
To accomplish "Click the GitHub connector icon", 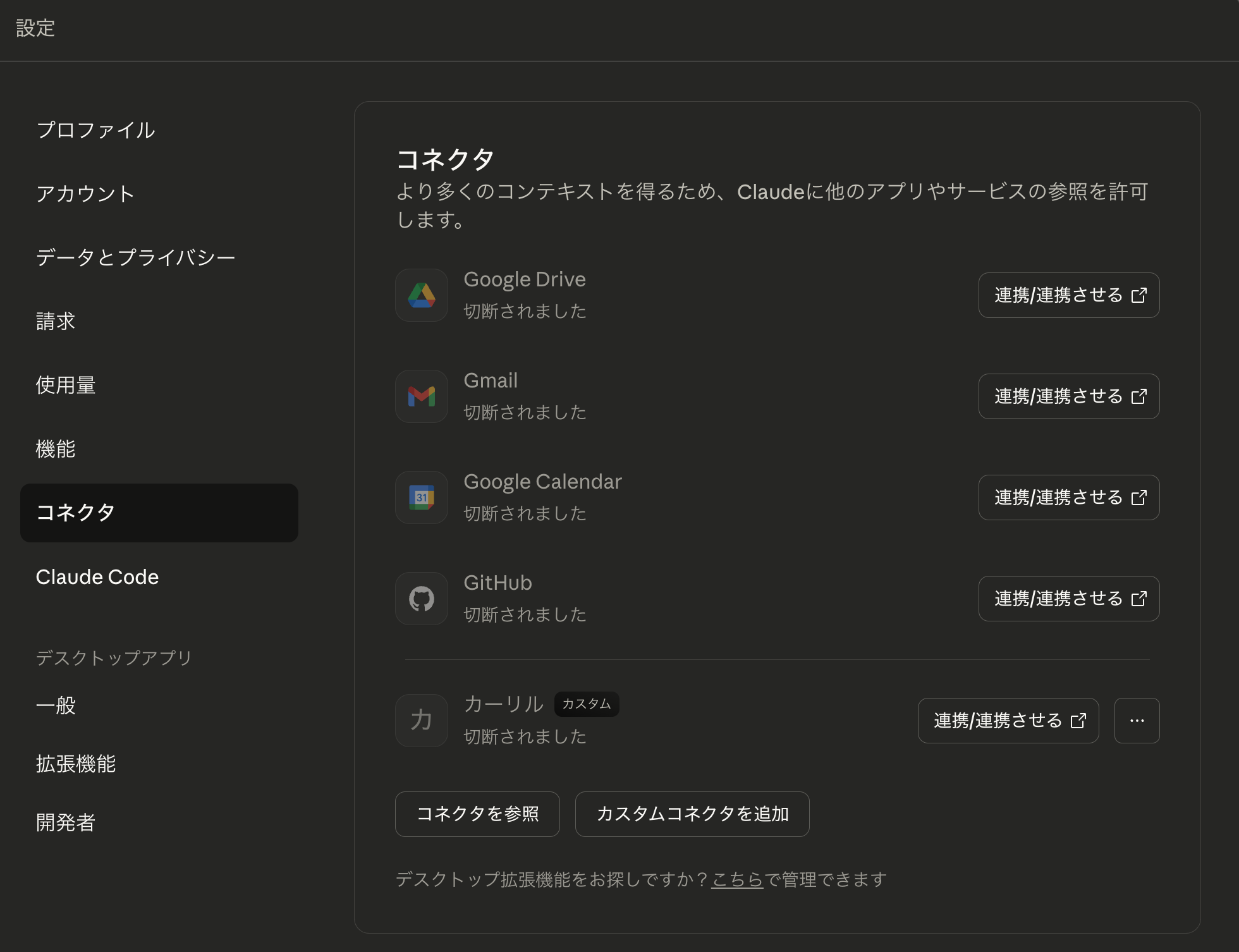I will coord(421,599).
